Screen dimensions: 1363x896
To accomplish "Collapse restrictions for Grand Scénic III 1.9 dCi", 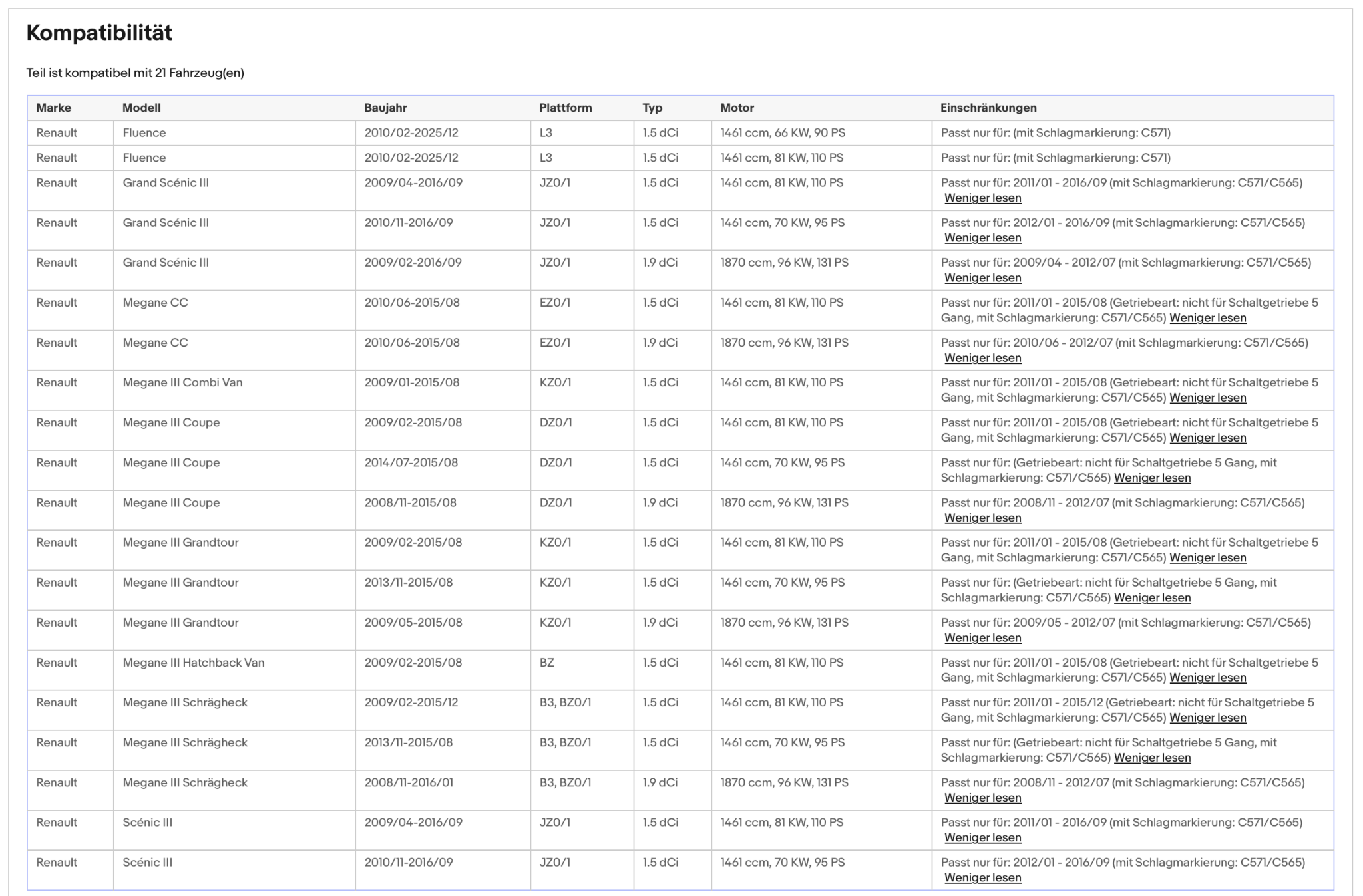I will point(982,278).
